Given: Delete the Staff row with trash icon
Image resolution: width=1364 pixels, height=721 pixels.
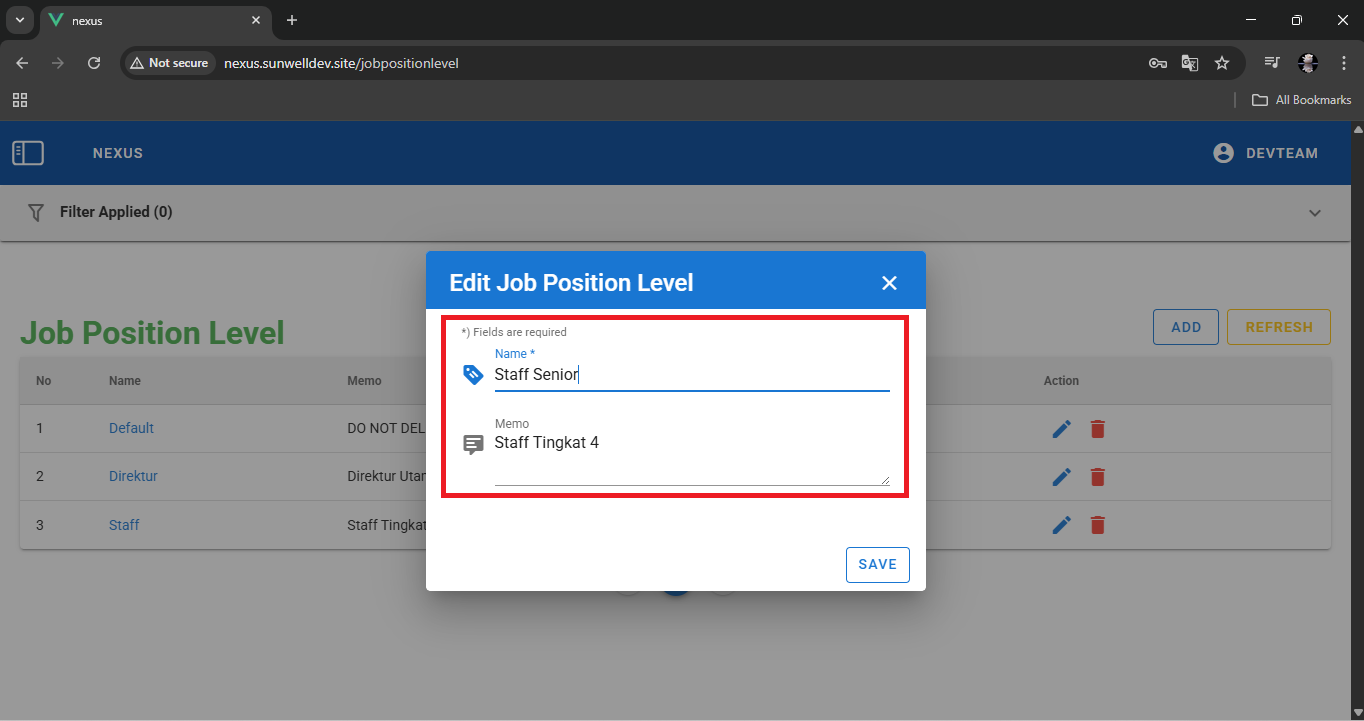Looking at the screenshot, I should click(1098, 525).
